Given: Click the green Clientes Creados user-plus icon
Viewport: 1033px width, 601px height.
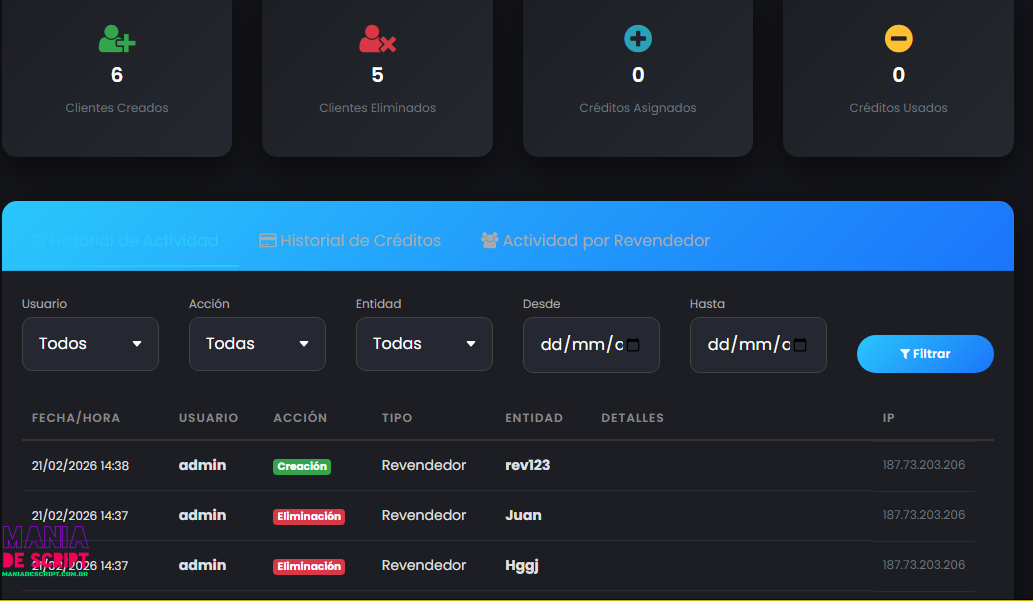Looking at the screenshot, I should coord(117,39).
